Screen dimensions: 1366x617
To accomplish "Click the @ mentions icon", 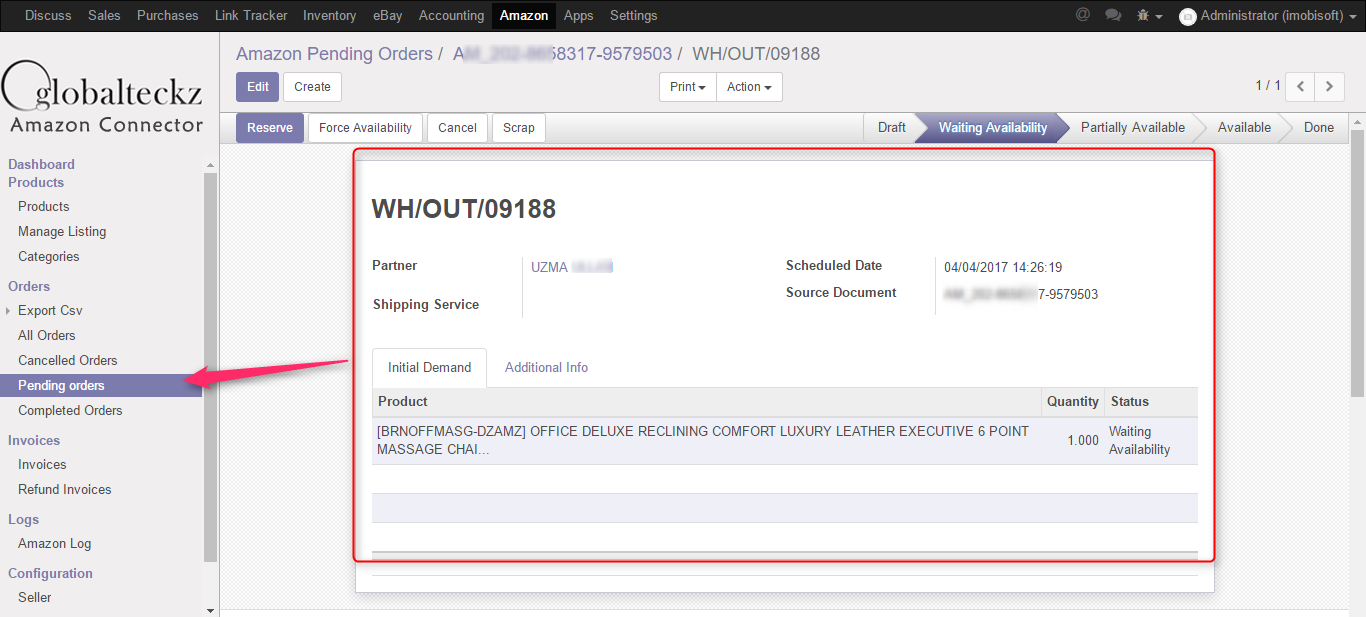I will click(1083, 15).
